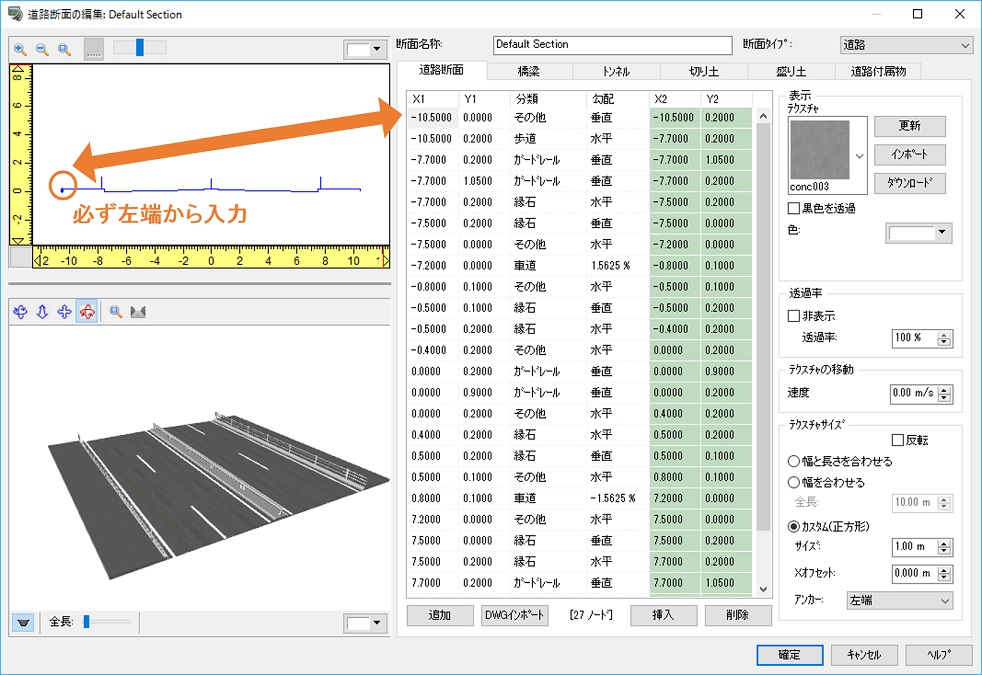Select the four-way pan arrows tool

[x=64, y=312]
